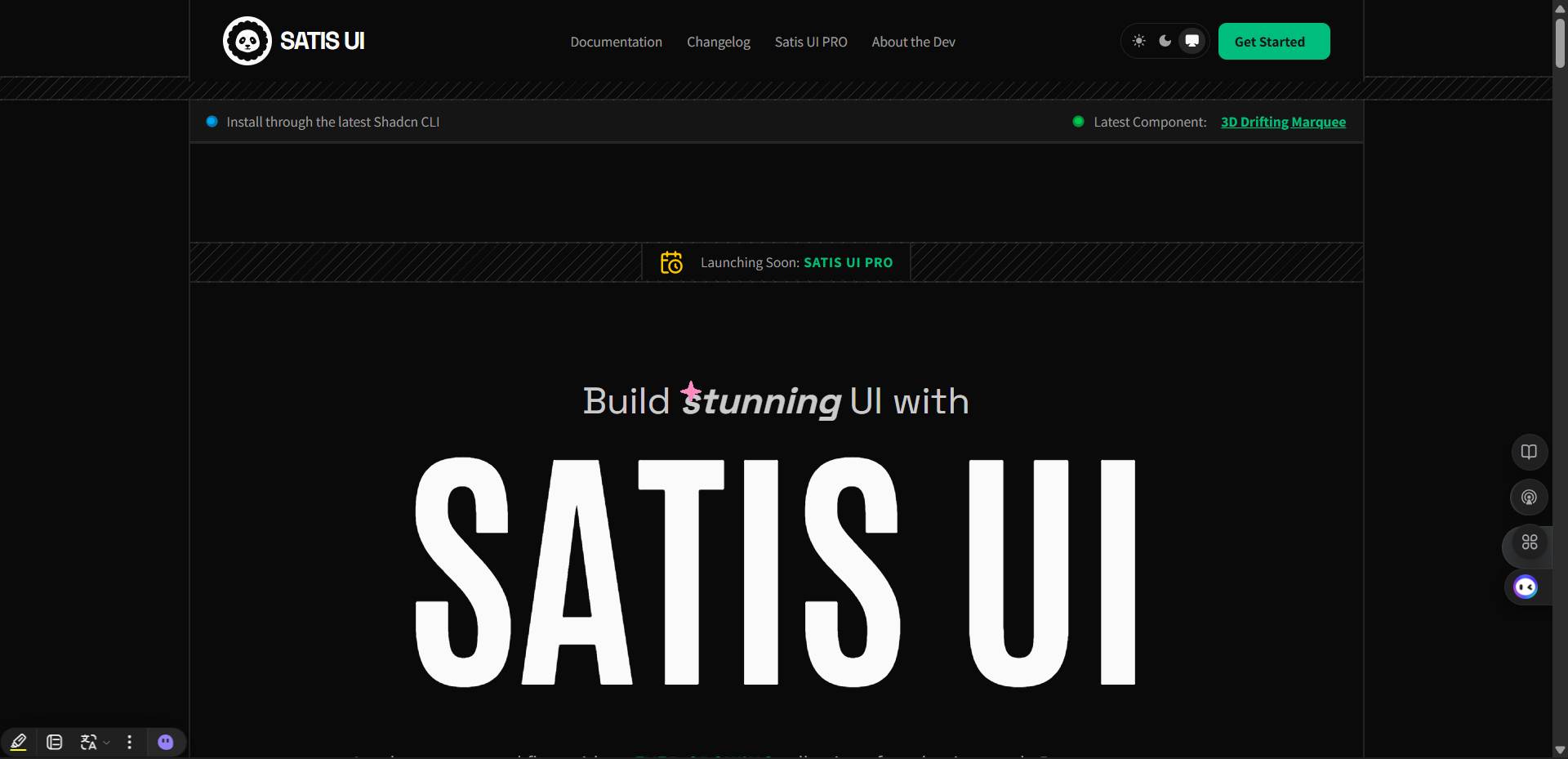Open the 3D Drifting Marquee link
This screenshot has width=1568, height=759.
pyautogui.click(x=1283, y=122)
